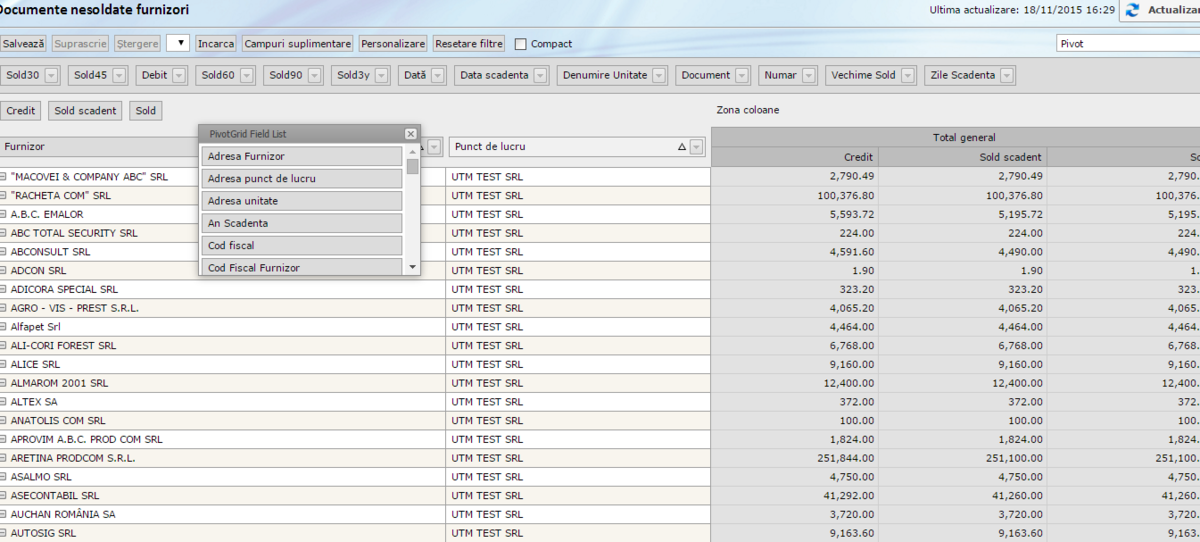Close the PivotGrid Field List popup
The height and width of the screenshot is (542, 1200).
pos(410,134)
